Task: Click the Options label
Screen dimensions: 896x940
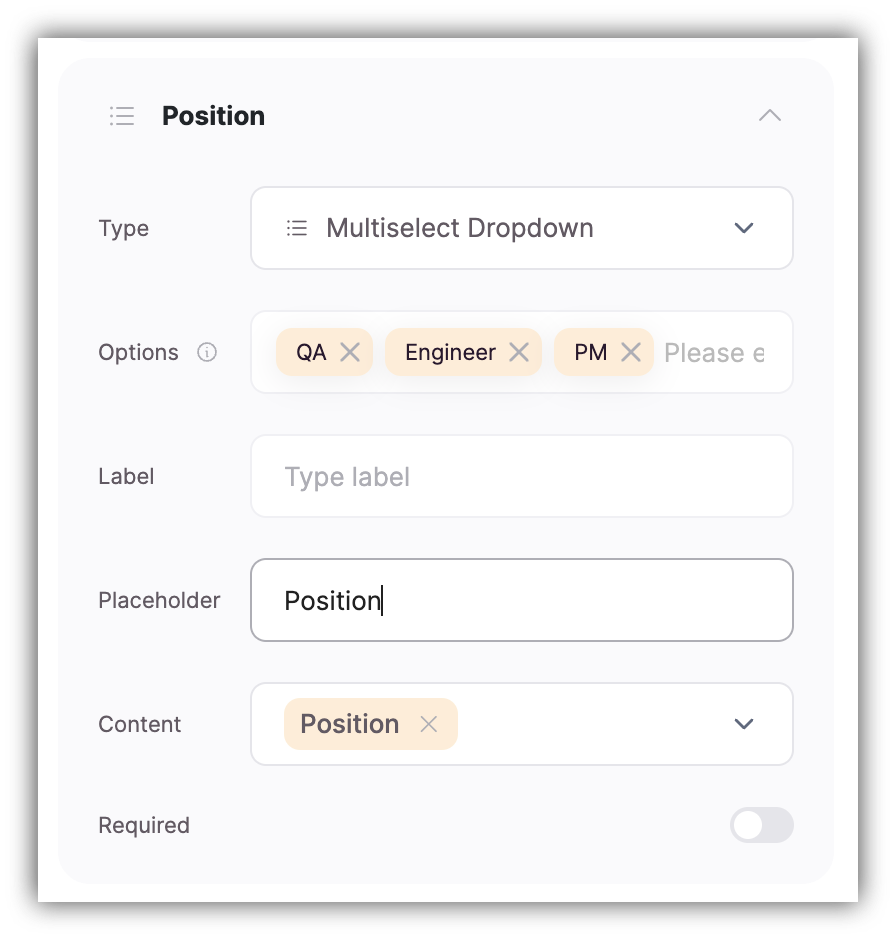Action: click(138, 352)
